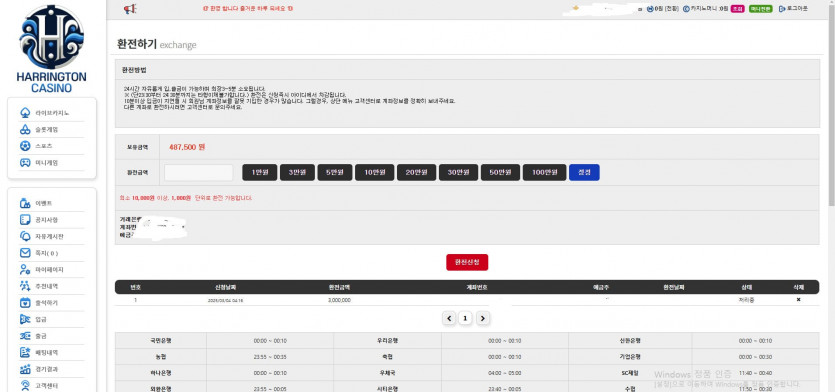Open the live casino spade icon
Screen dimensions: 835x392
tap(25, 113)
